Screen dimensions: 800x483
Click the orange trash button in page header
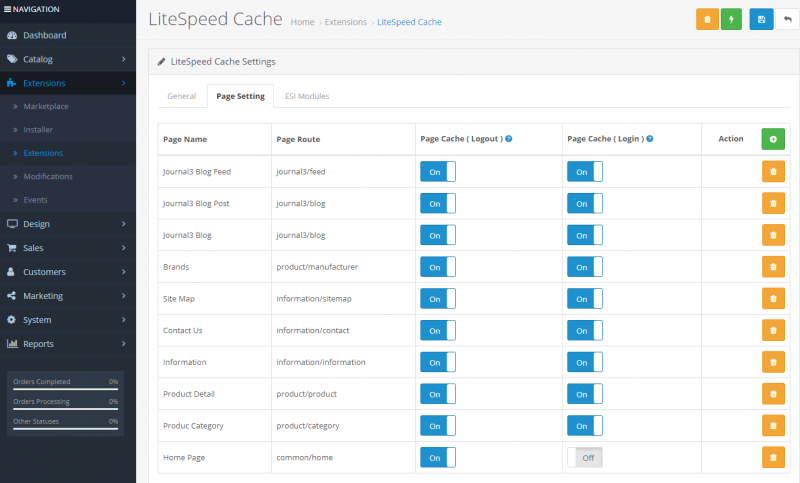coord(707,19)
